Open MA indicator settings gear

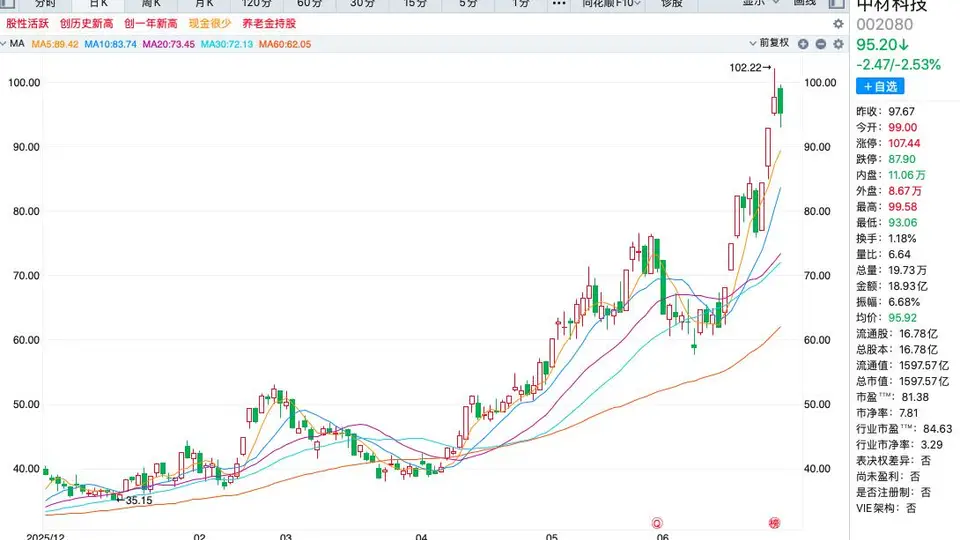click(x=838, y=44)
